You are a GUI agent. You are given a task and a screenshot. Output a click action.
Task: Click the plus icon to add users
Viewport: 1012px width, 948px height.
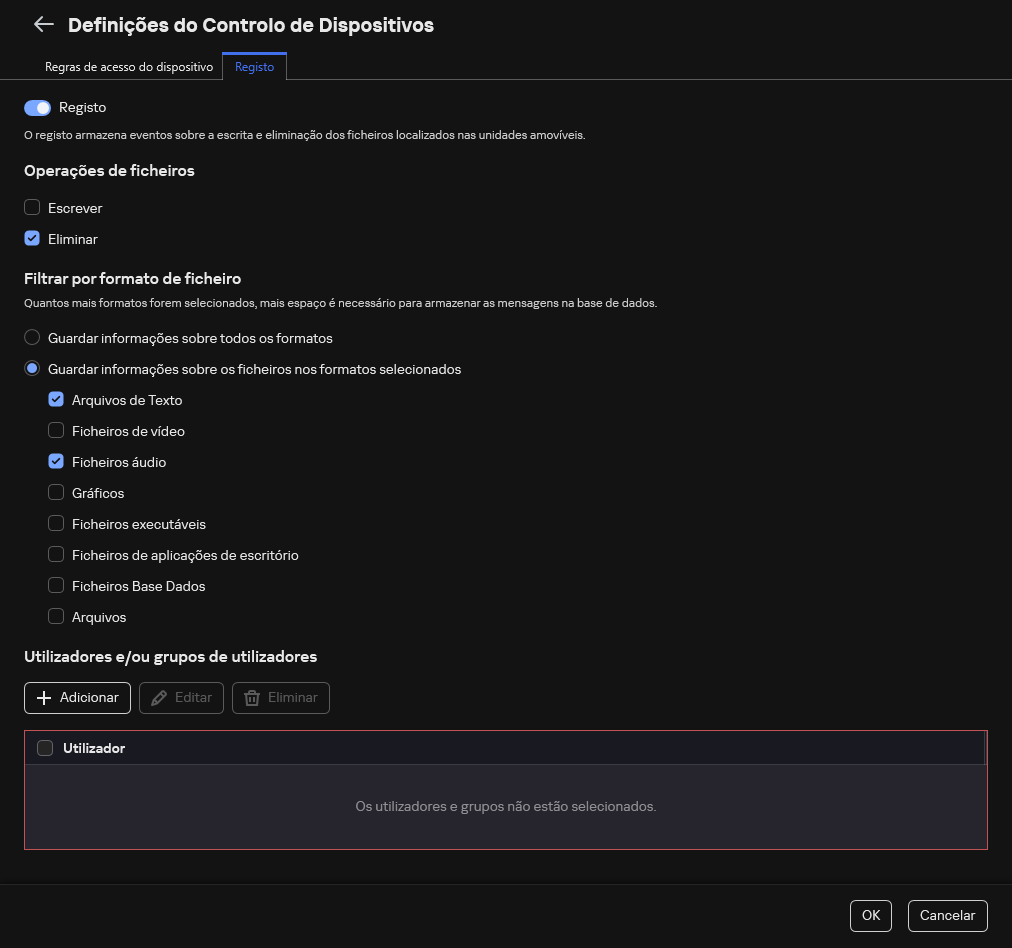tap(45, 697)
